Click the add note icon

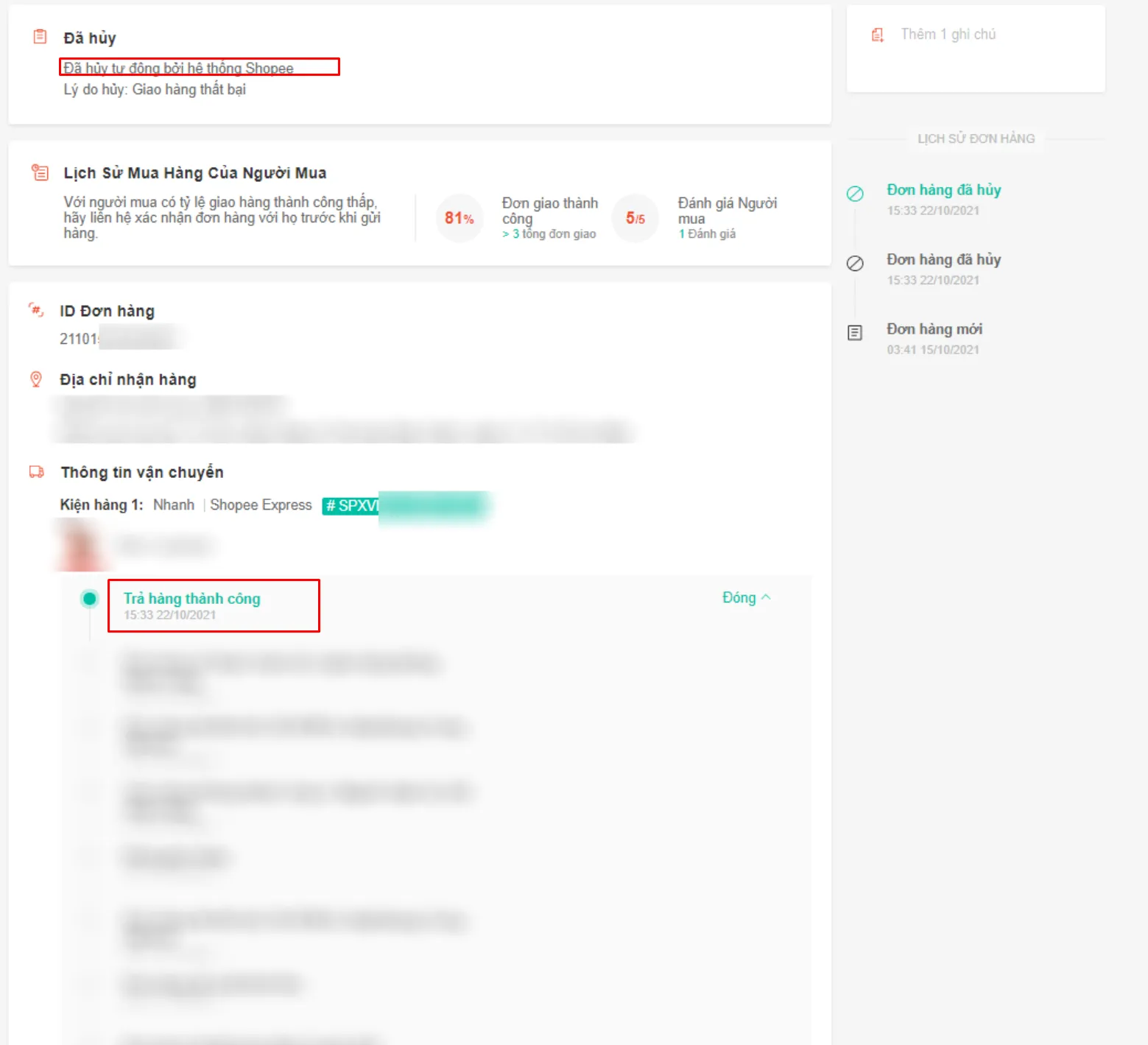878,35
